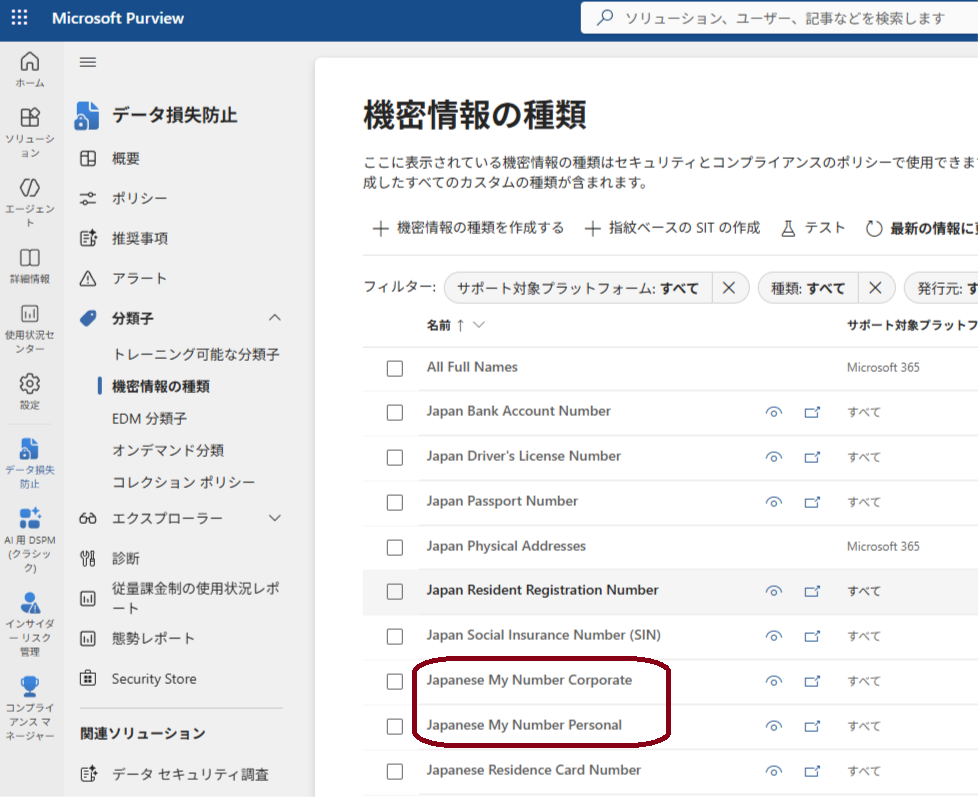The width and height of the screenshot is (978, 797).
Task: Open the 名前 column sort dropdown
Action: click(x=478, y=325)
